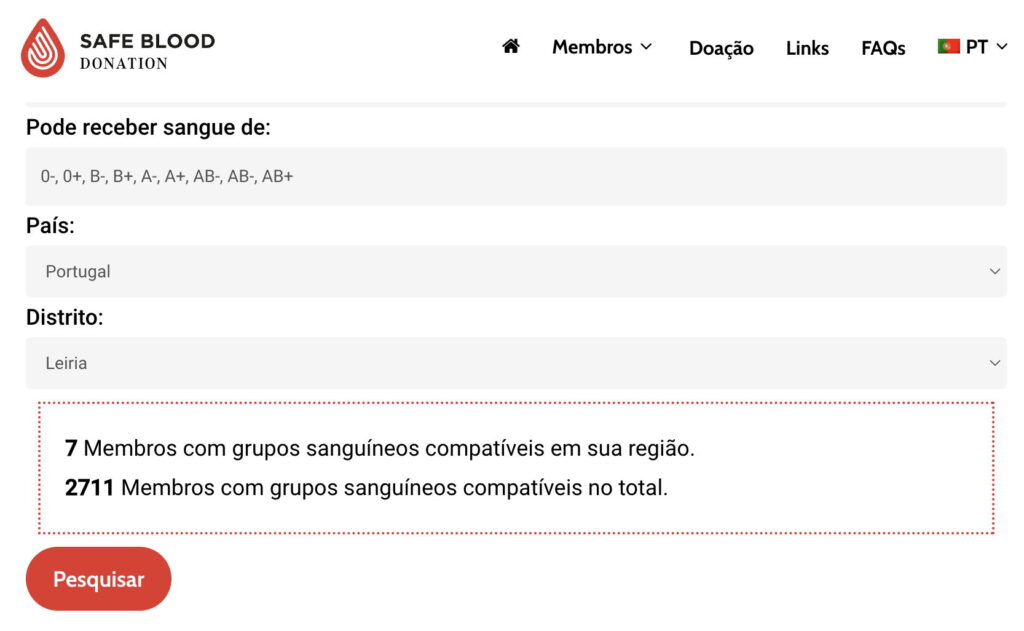Click the compatible blood types field
This screenshot has width=1024, height=631.
click(515, 176)
